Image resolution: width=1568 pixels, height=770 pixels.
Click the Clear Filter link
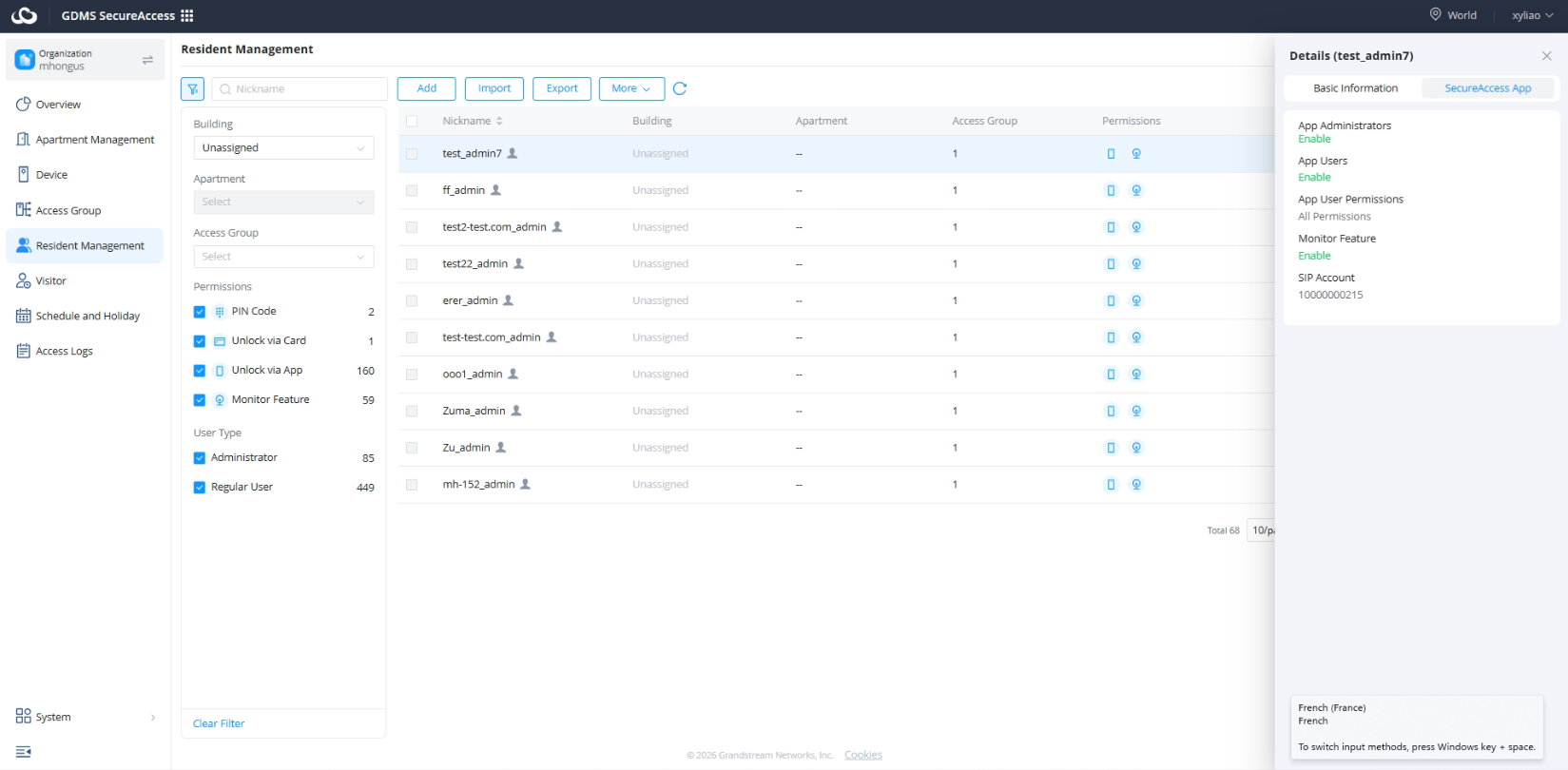pyautogui.click(x=219, y=723)
